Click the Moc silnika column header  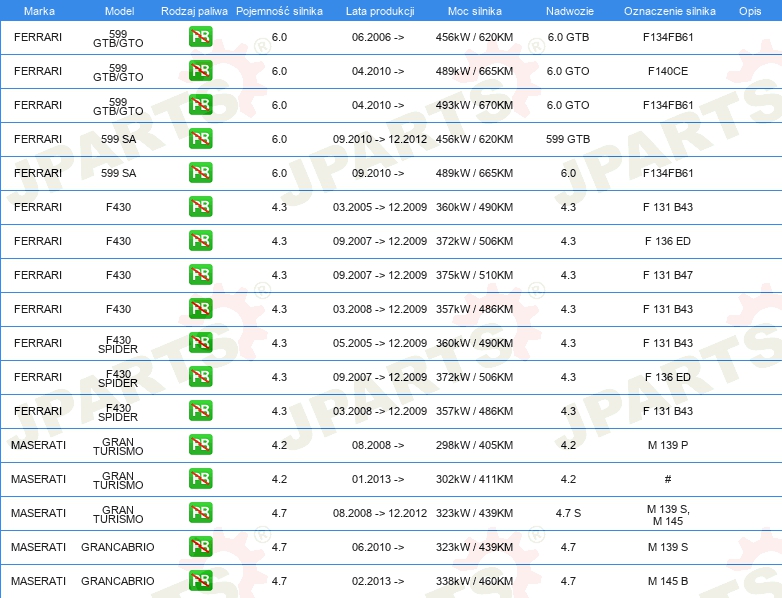[475, 11]
